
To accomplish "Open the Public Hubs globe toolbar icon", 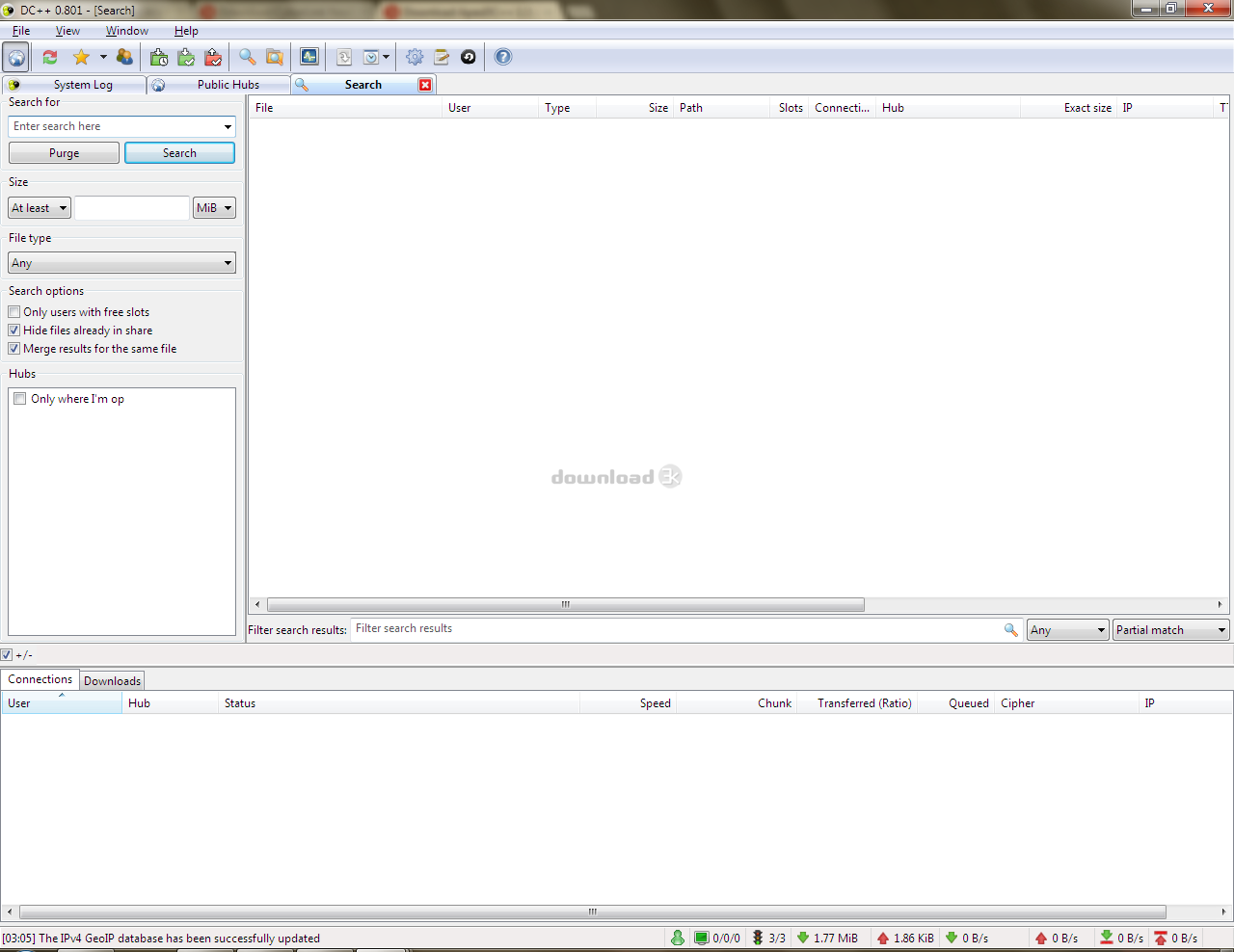I will [x=15, y=57].
